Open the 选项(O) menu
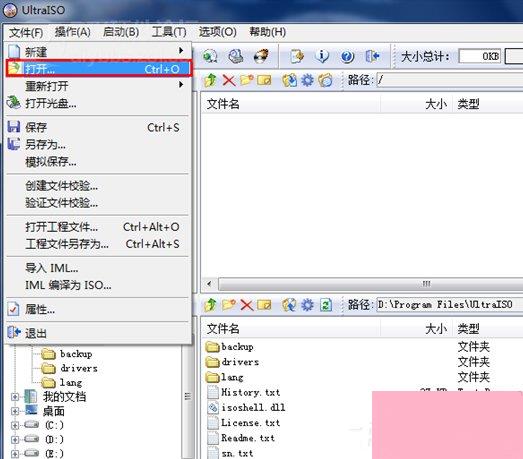 tap(217, 32)
